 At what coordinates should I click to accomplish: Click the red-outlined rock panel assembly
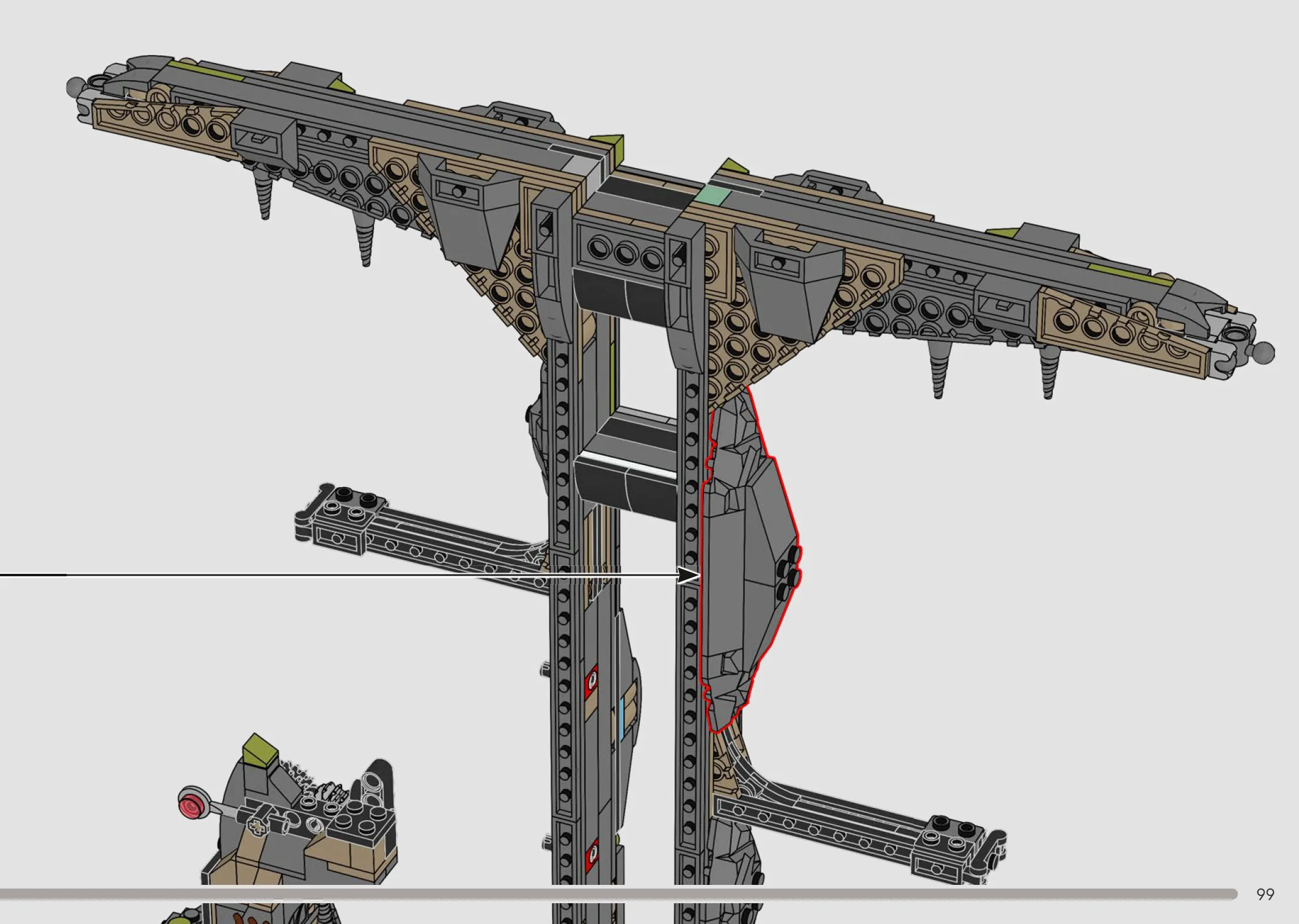(x=750, y=559)
